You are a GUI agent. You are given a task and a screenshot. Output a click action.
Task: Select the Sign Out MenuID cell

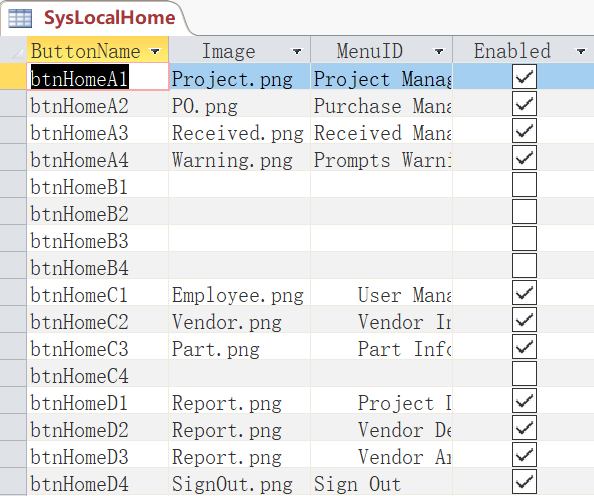pyautogui.click(x=381, y=482)
